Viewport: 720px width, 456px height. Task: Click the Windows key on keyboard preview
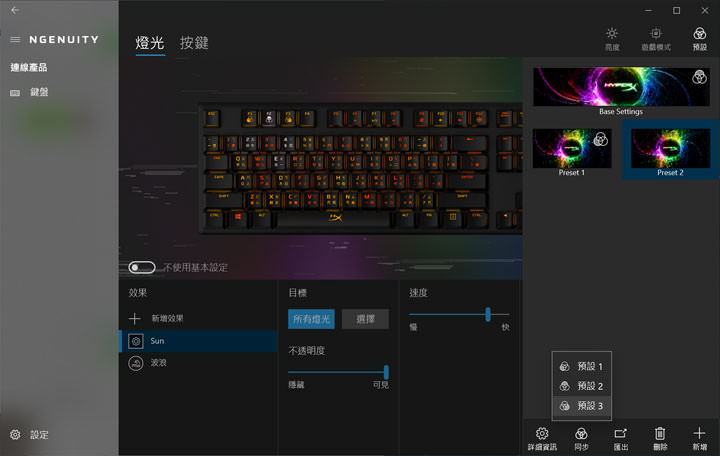[x=238, y=218]
